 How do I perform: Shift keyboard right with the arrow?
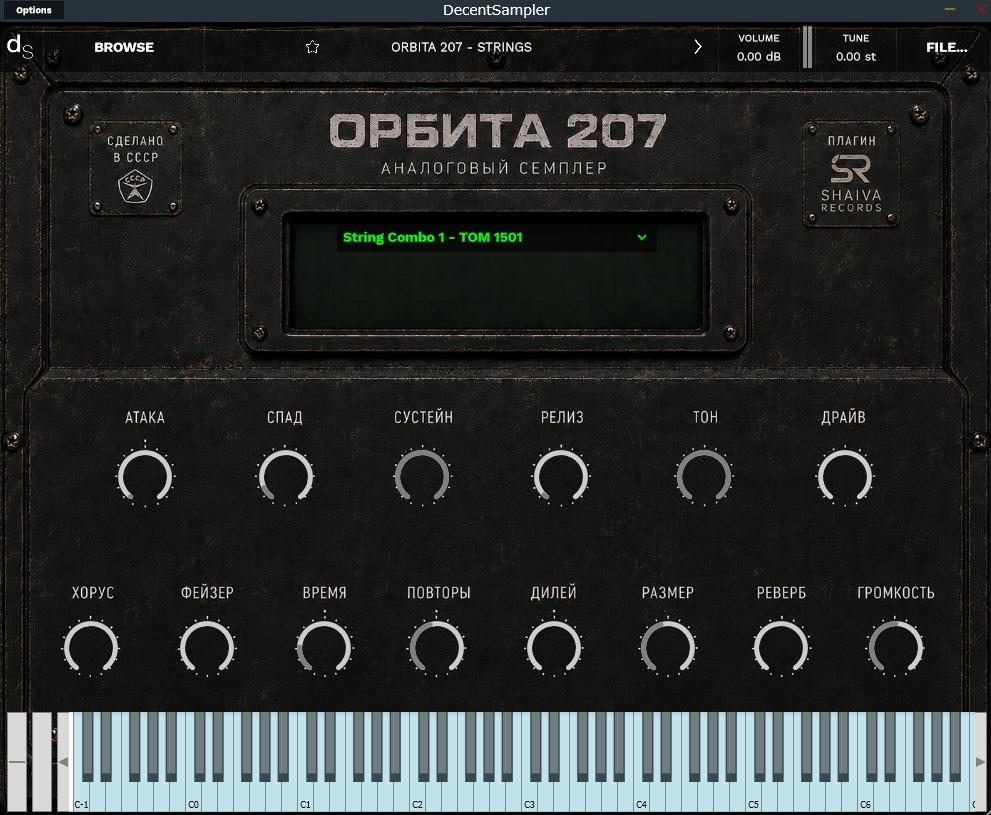[x=980, y=762]
